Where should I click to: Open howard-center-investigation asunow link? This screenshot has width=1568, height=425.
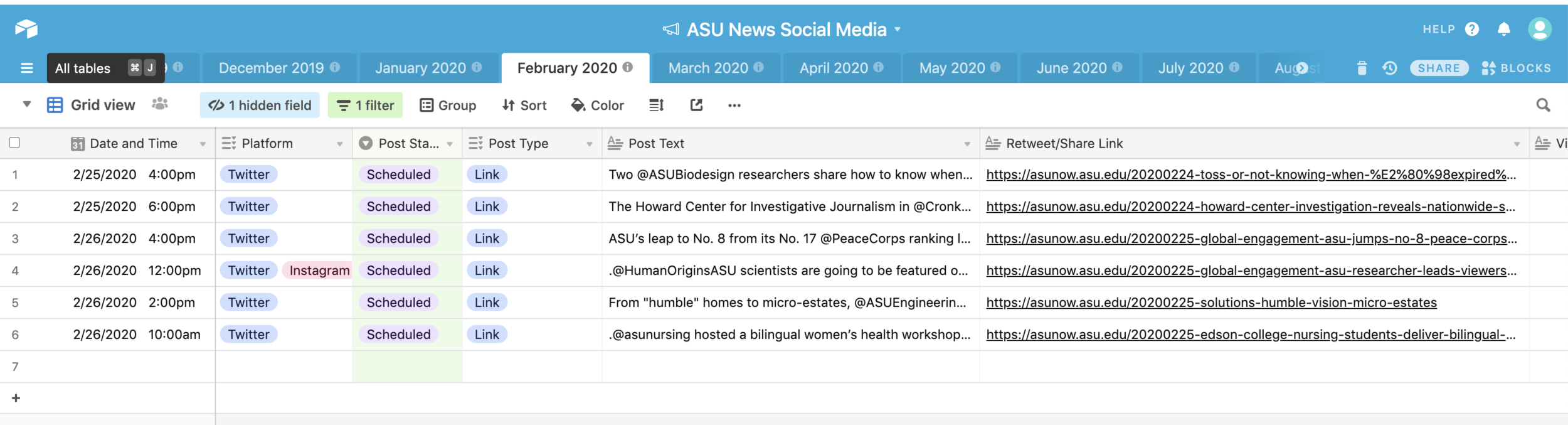[1251, 207]
